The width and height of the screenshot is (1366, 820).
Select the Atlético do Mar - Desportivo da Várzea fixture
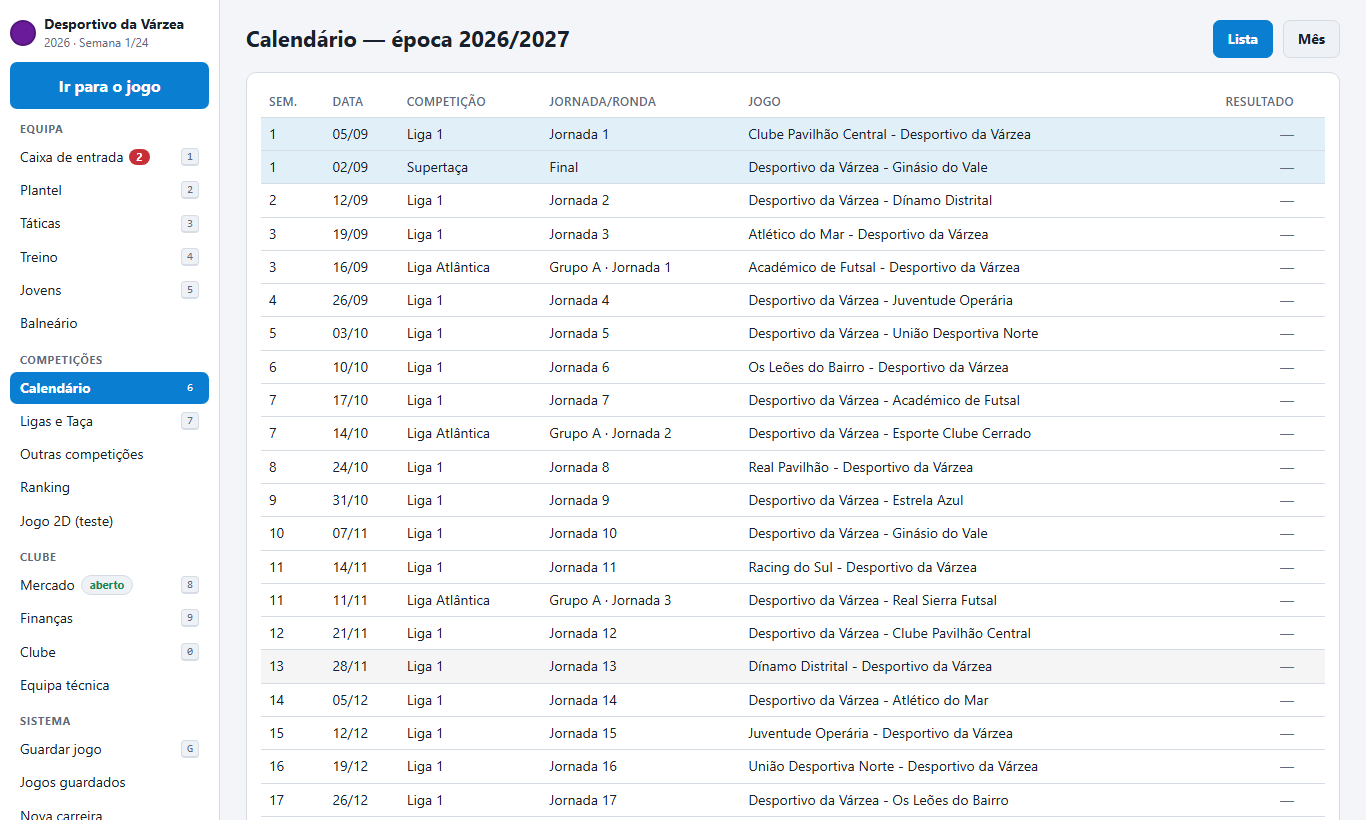pos(793,234)
